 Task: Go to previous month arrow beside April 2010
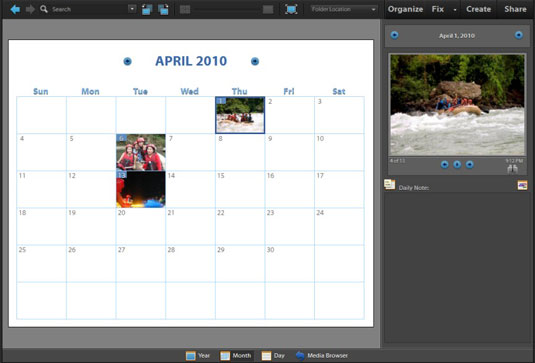pyautogui.click(x=127, y=61)
